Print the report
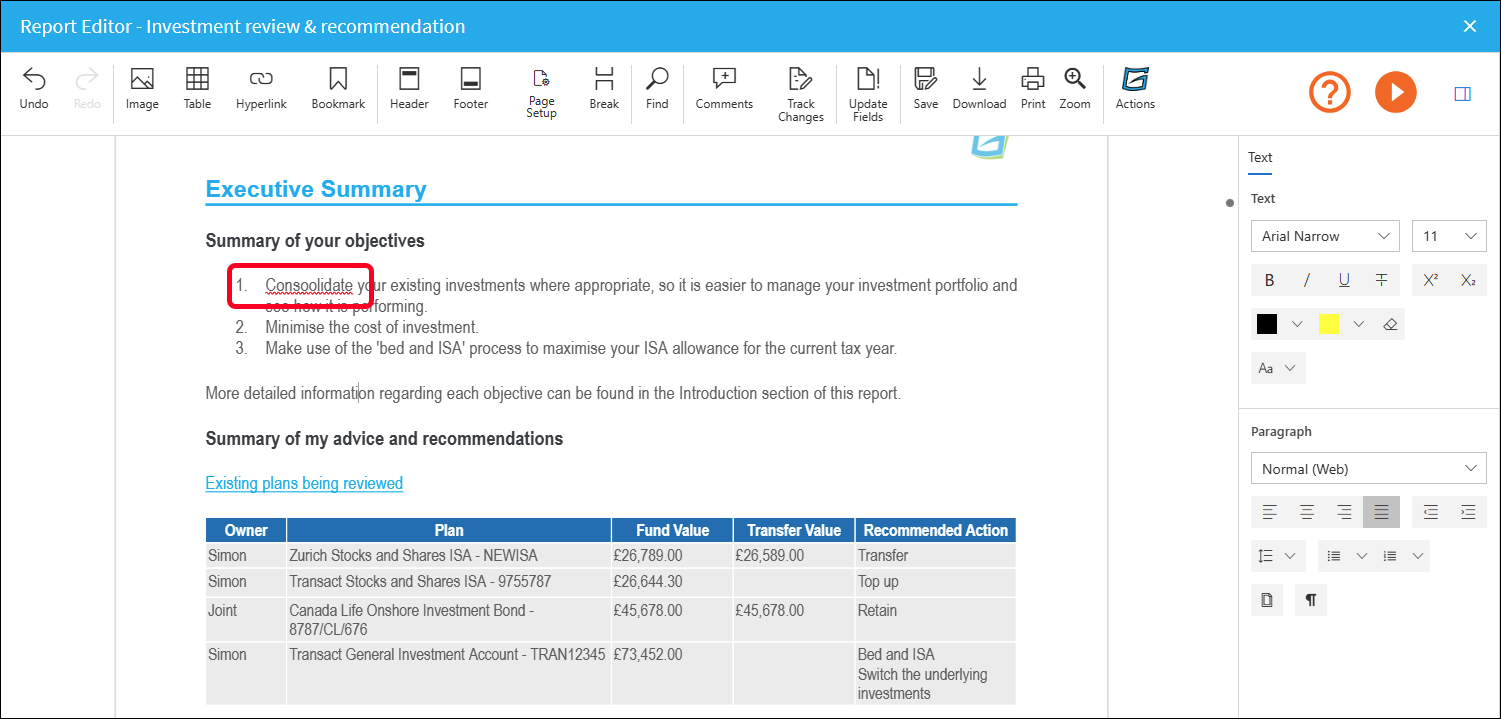The height and width of the screenshot is (719, 1501). (x=1033, y=89)
